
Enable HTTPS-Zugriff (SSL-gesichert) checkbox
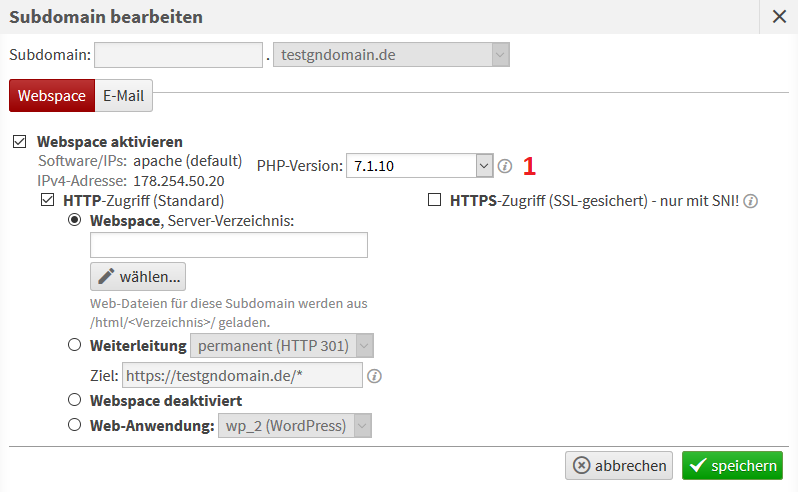point(434,200)
